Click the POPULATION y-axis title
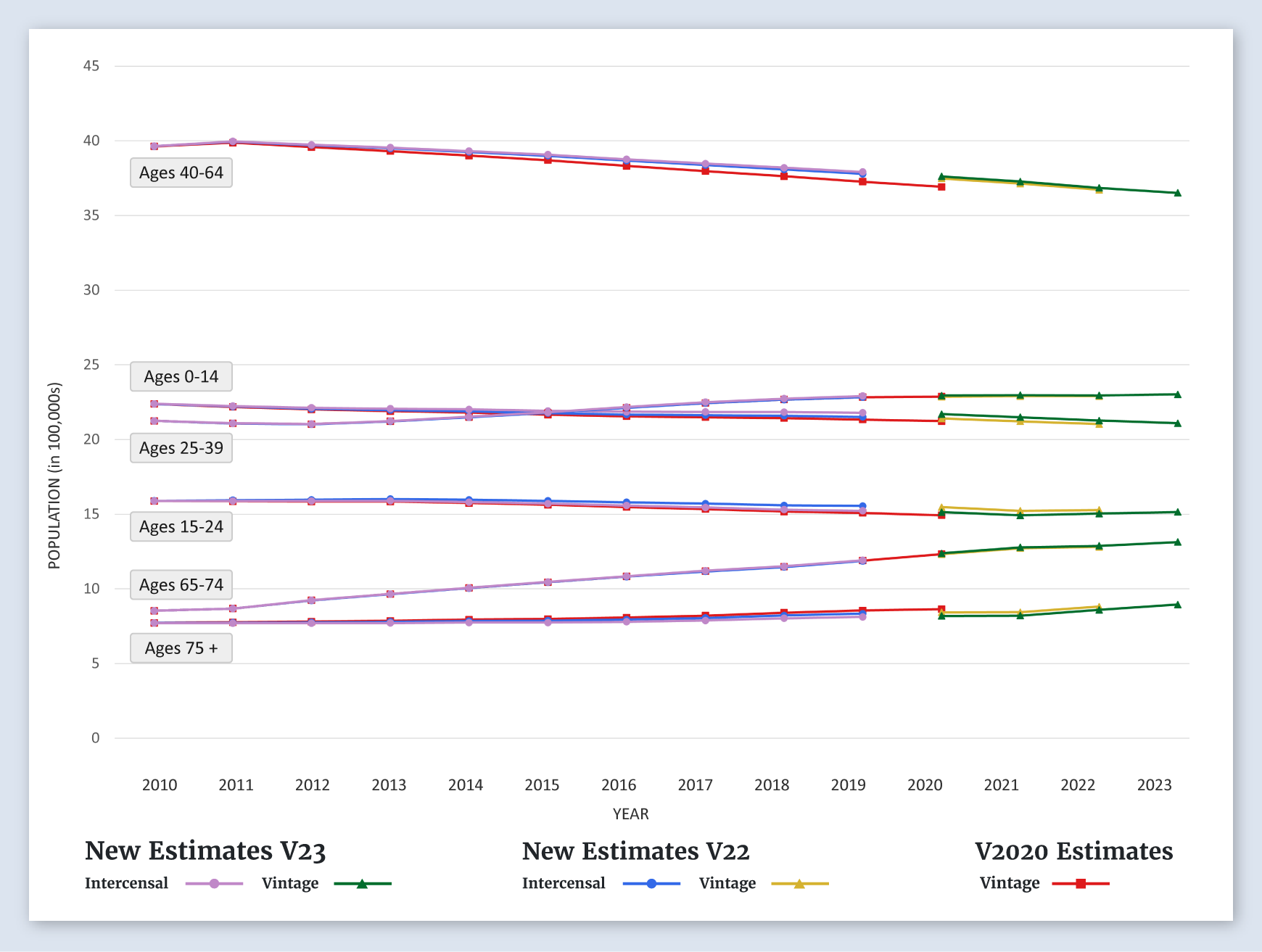The height and width of the screenshot is (952, 1262). click(54, 476)
